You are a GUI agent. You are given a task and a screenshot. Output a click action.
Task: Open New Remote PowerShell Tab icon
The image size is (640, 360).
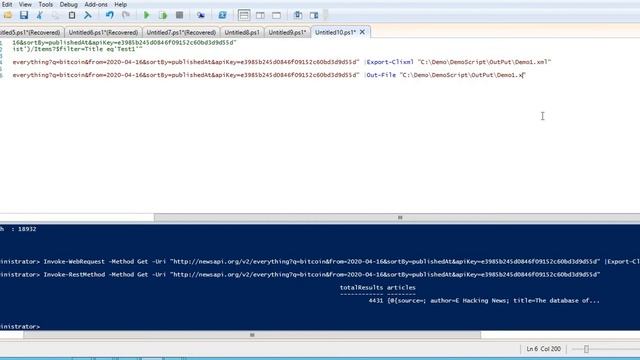coord(200,16)
